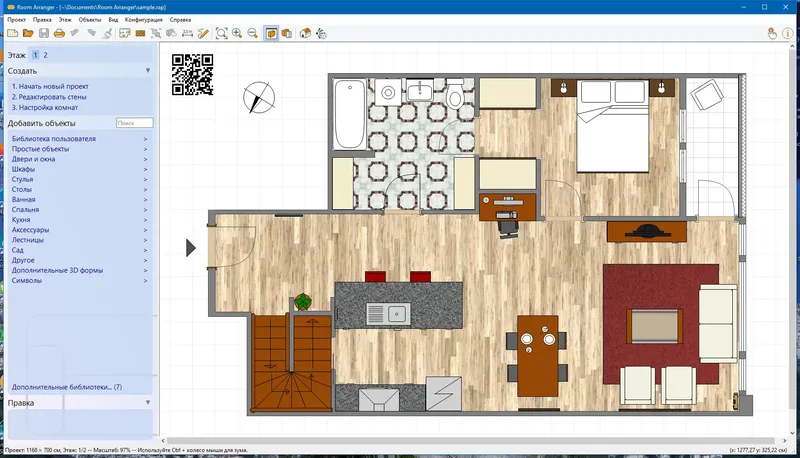Open the Объекты menu

pos(90,20)
